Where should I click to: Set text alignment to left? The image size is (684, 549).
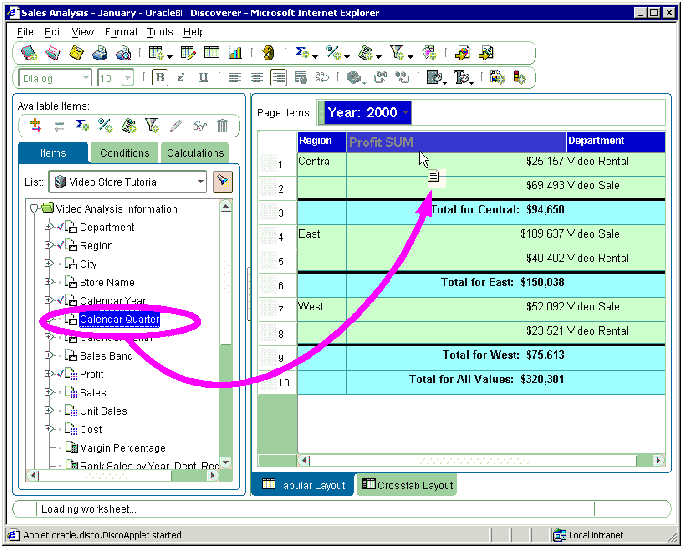tap(235, 78)
